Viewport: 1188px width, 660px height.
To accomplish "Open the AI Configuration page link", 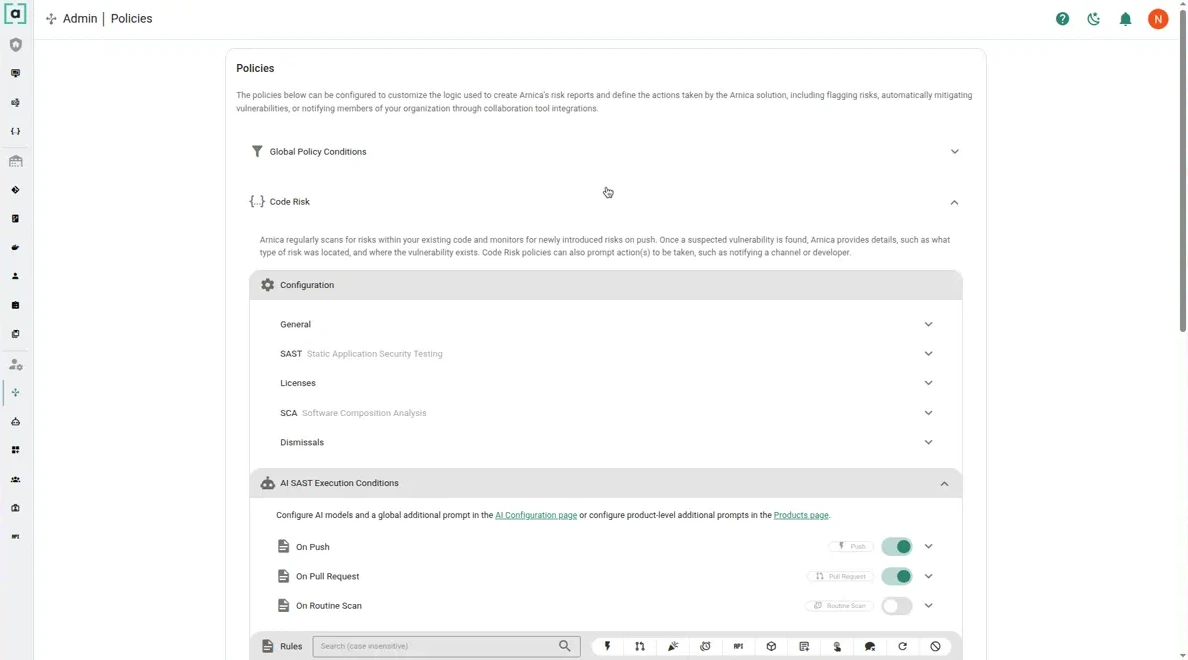I will click(536, 516).
